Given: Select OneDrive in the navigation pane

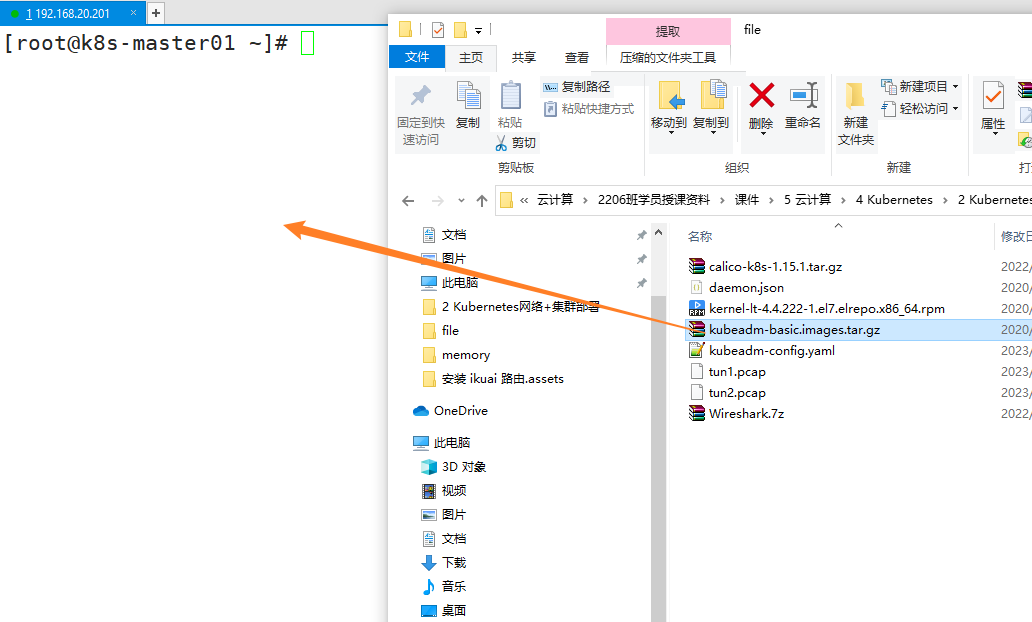Looking at the screenshot, I should point(460,411).
